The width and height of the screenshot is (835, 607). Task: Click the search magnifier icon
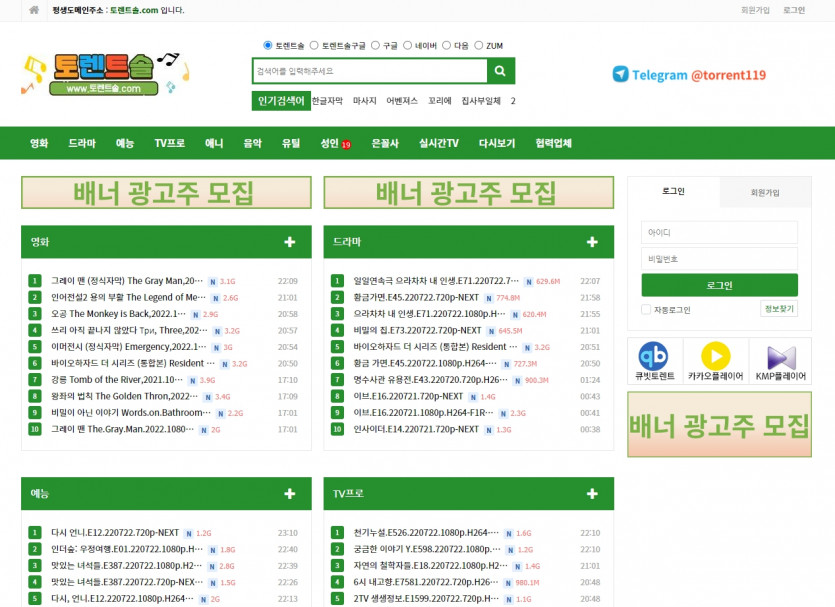(x=500, y=71)
